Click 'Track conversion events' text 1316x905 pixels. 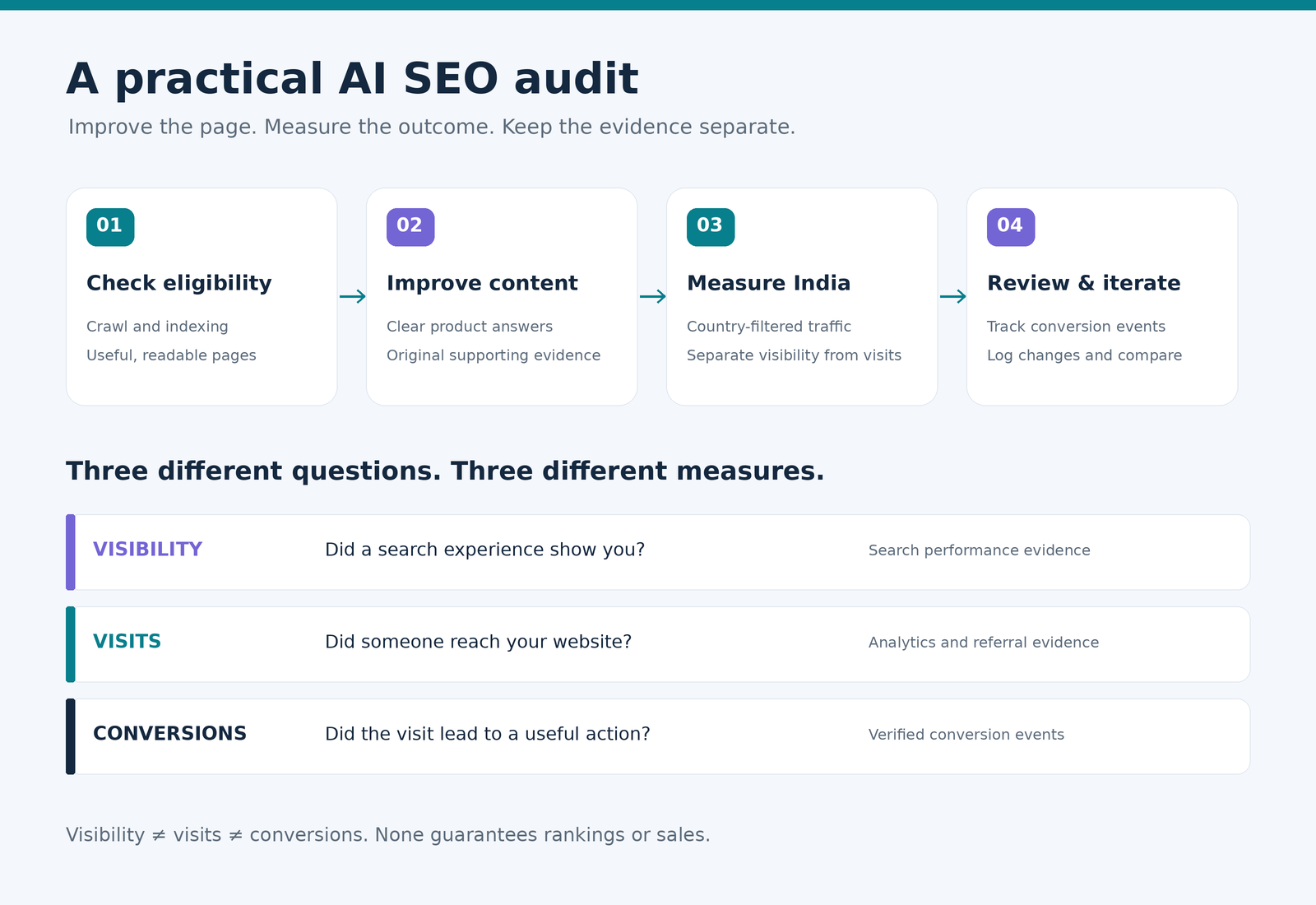click(x=1076, y=327)
